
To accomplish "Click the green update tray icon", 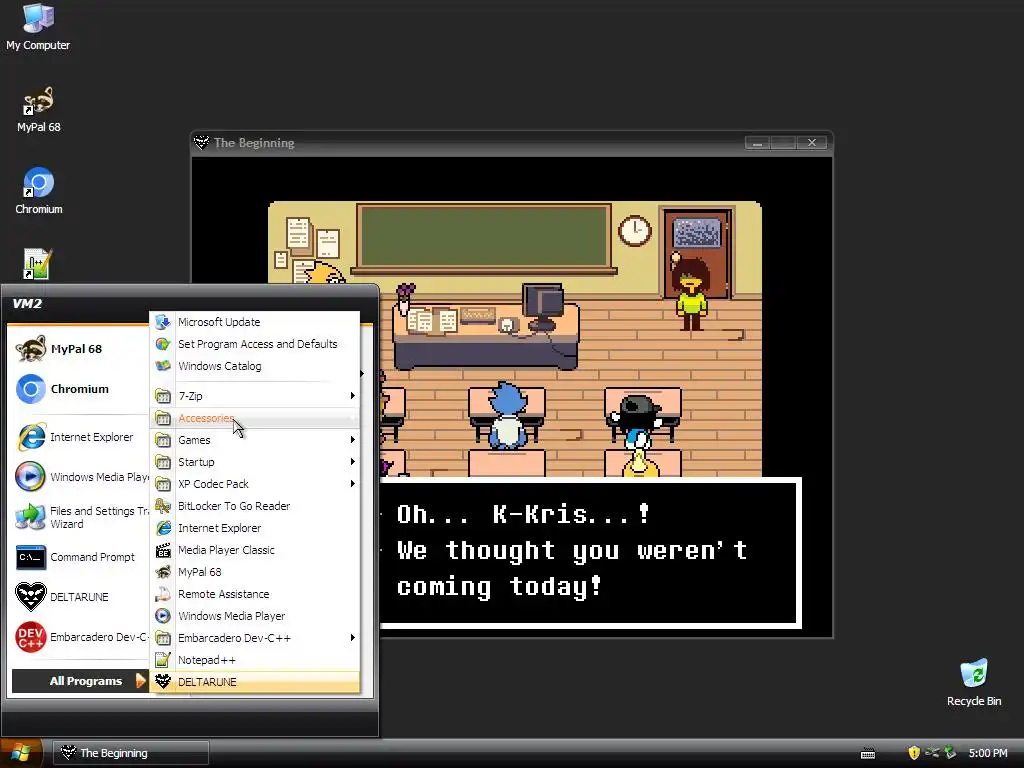I will 950,752.
